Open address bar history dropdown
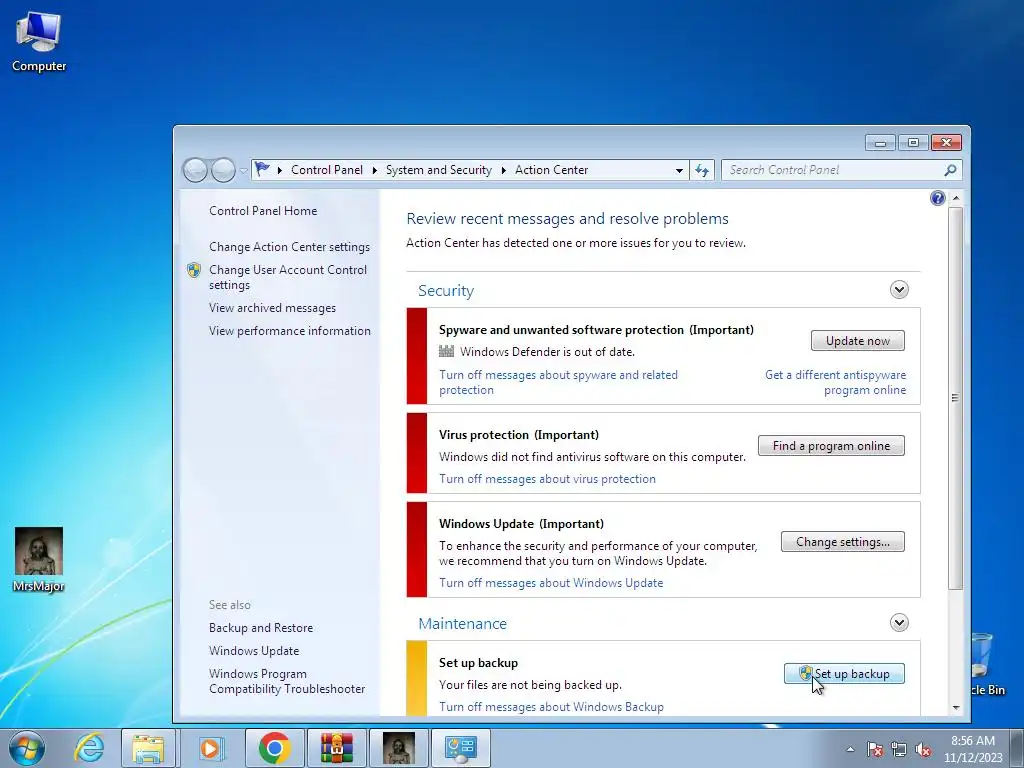The image size is (1024, 768). pyautogui.click(x=679, y=170)
